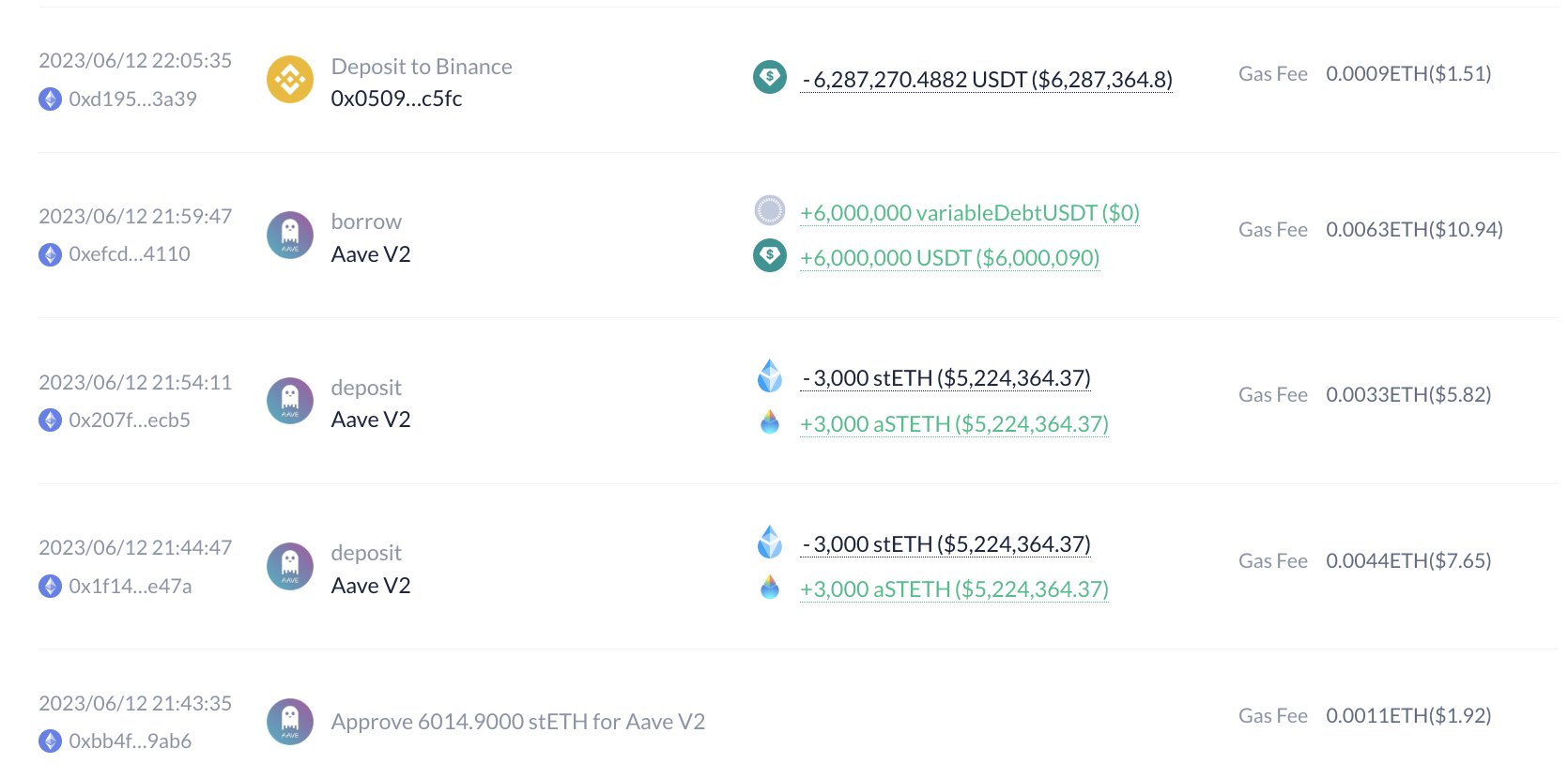
Task: Open transaction hash 0xefcd...4110
Action: (130, 254)
